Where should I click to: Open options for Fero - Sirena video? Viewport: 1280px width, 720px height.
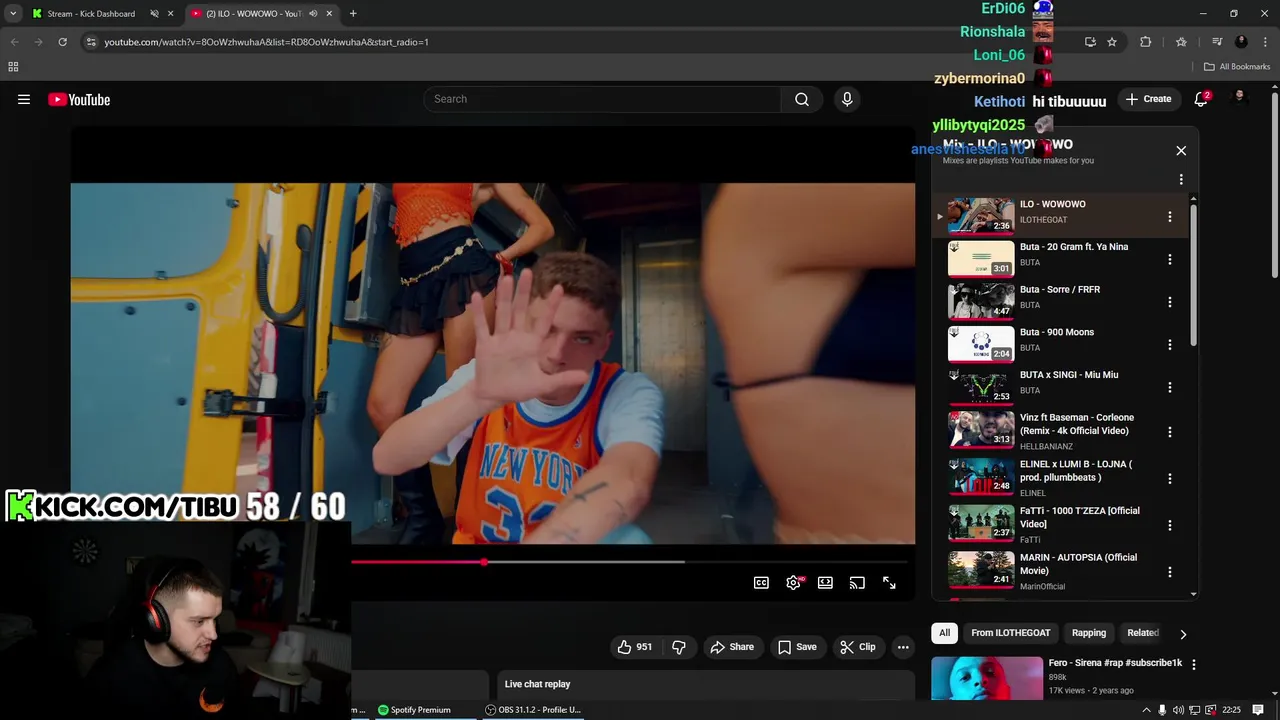coord(1193,664)
